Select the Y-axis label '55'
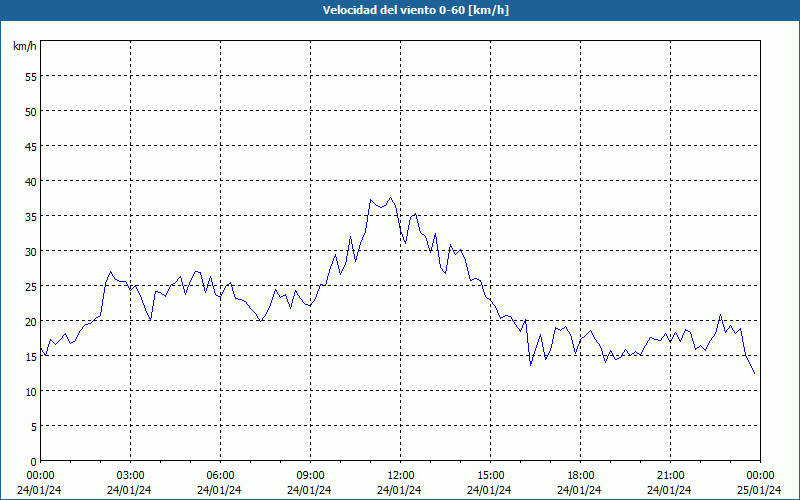Screen dimensions: 800x500 click(31, 77)
